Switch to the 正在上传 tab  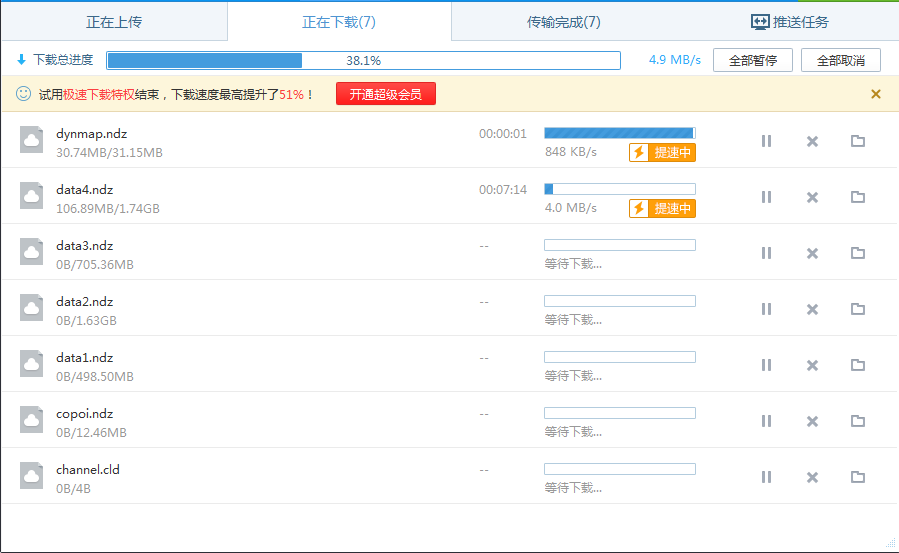(114, 22)
